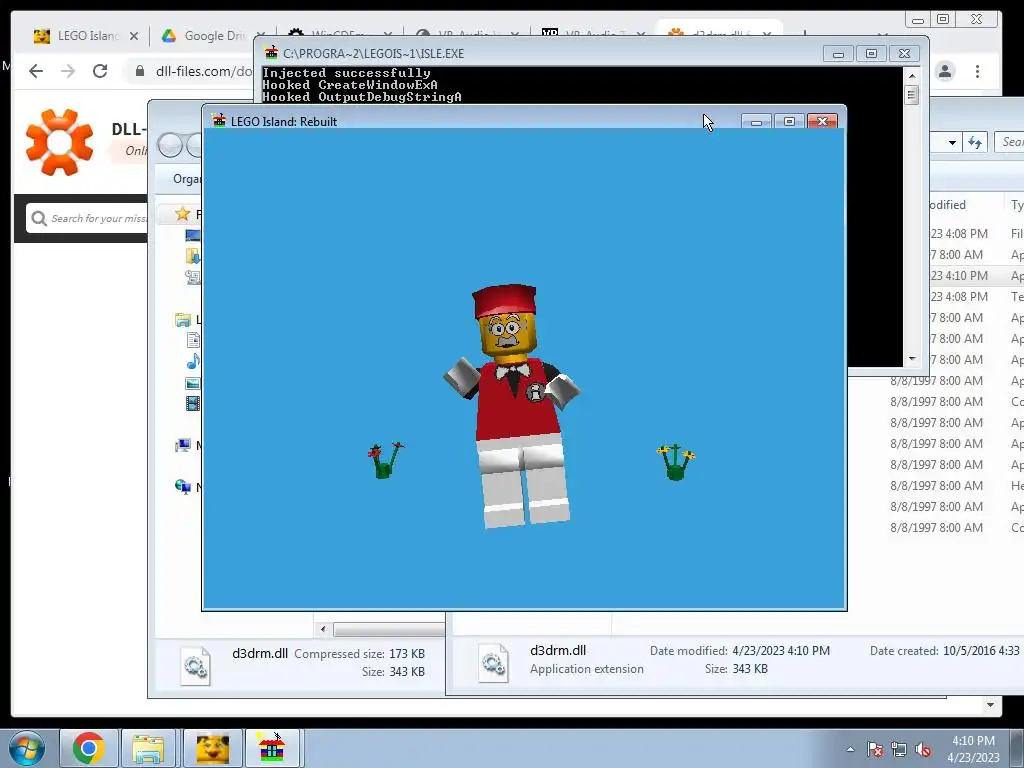
Task: Click the ISLE.EXE console title icon
Action: pos(271,53)
